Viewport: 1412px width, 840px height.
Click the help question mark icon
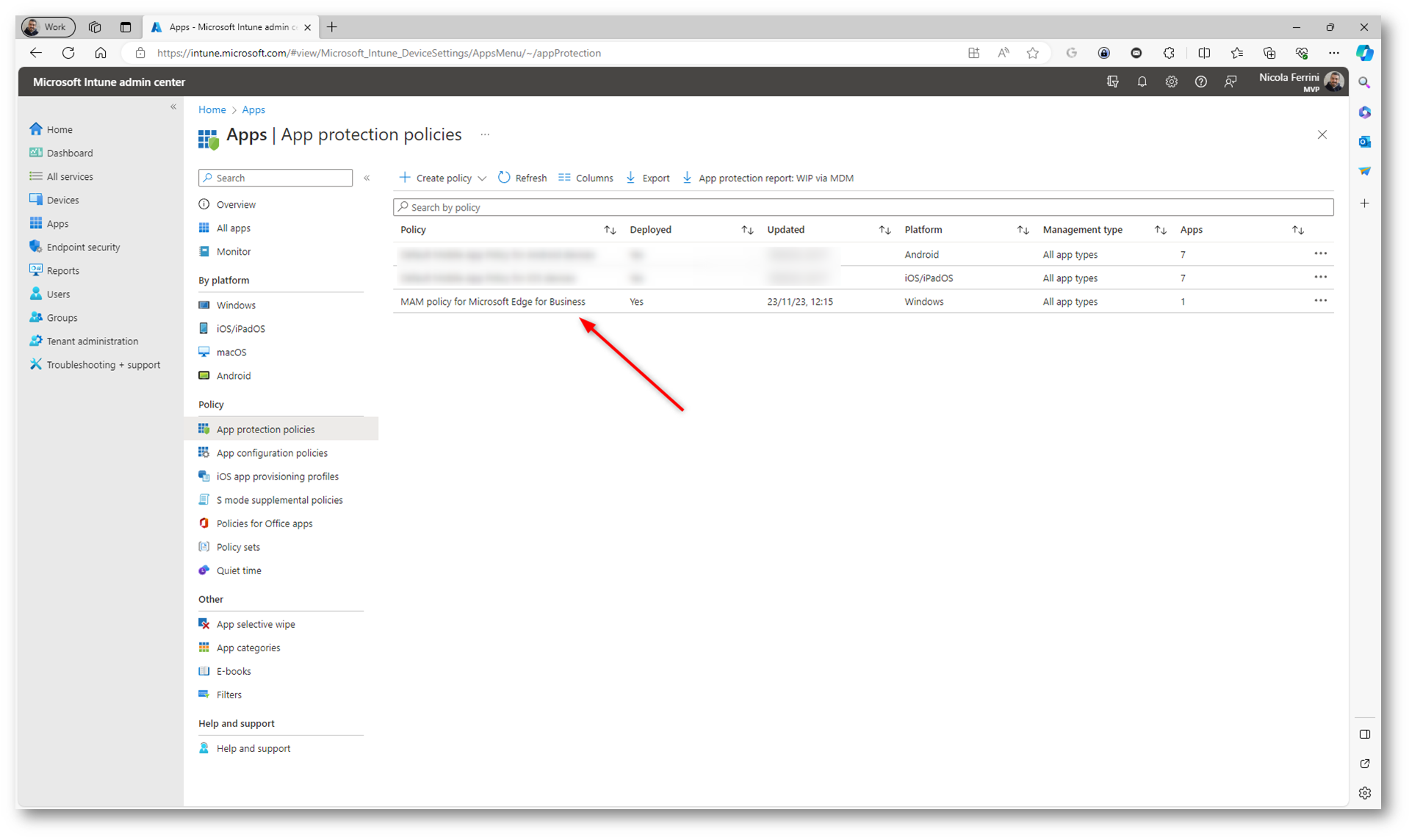click(x=1200, y=82)
